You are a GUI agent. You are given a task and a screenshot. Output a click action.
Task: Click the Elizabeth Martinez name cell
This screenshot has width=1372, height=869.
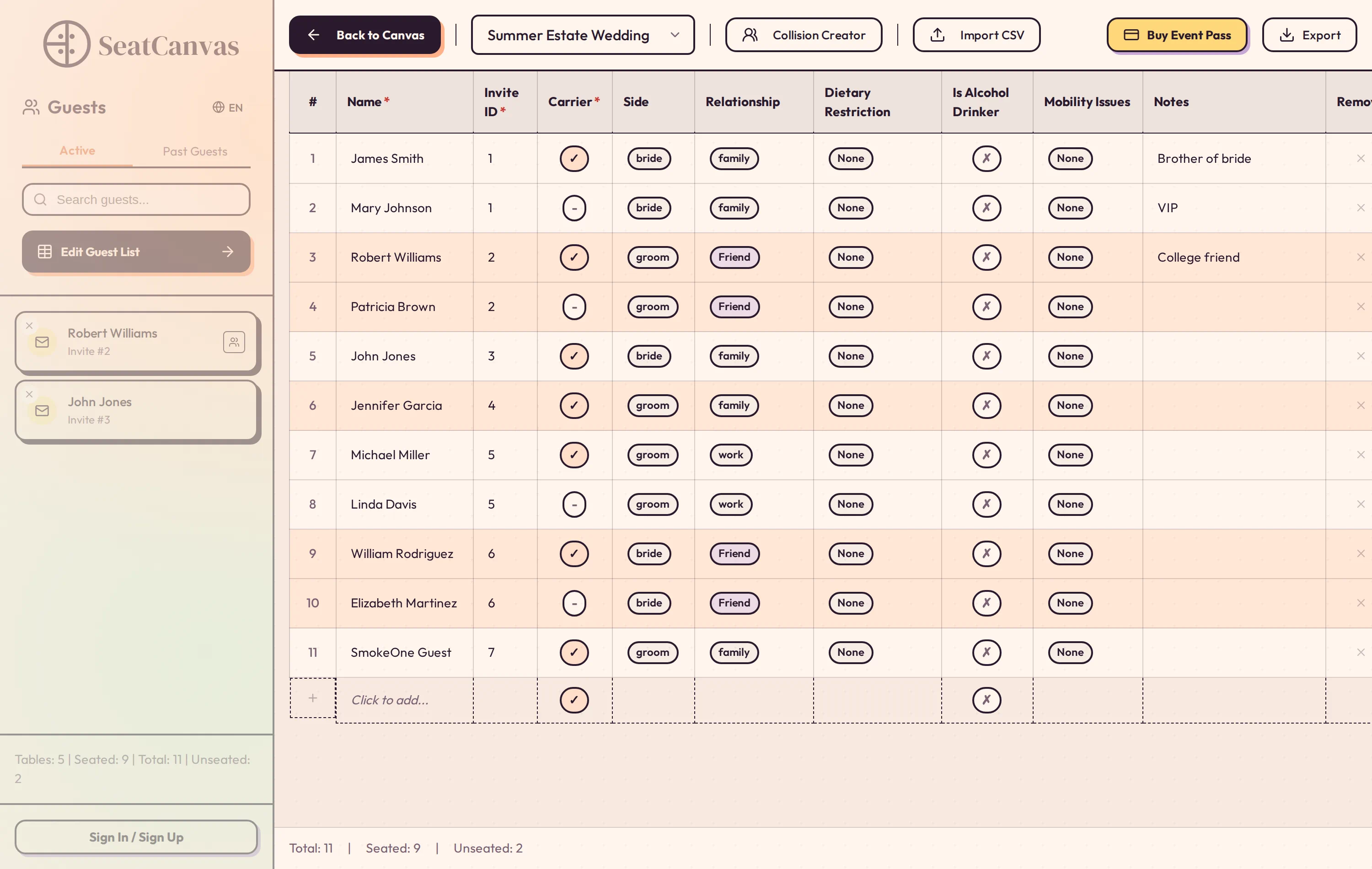click(x=404, y=603)
